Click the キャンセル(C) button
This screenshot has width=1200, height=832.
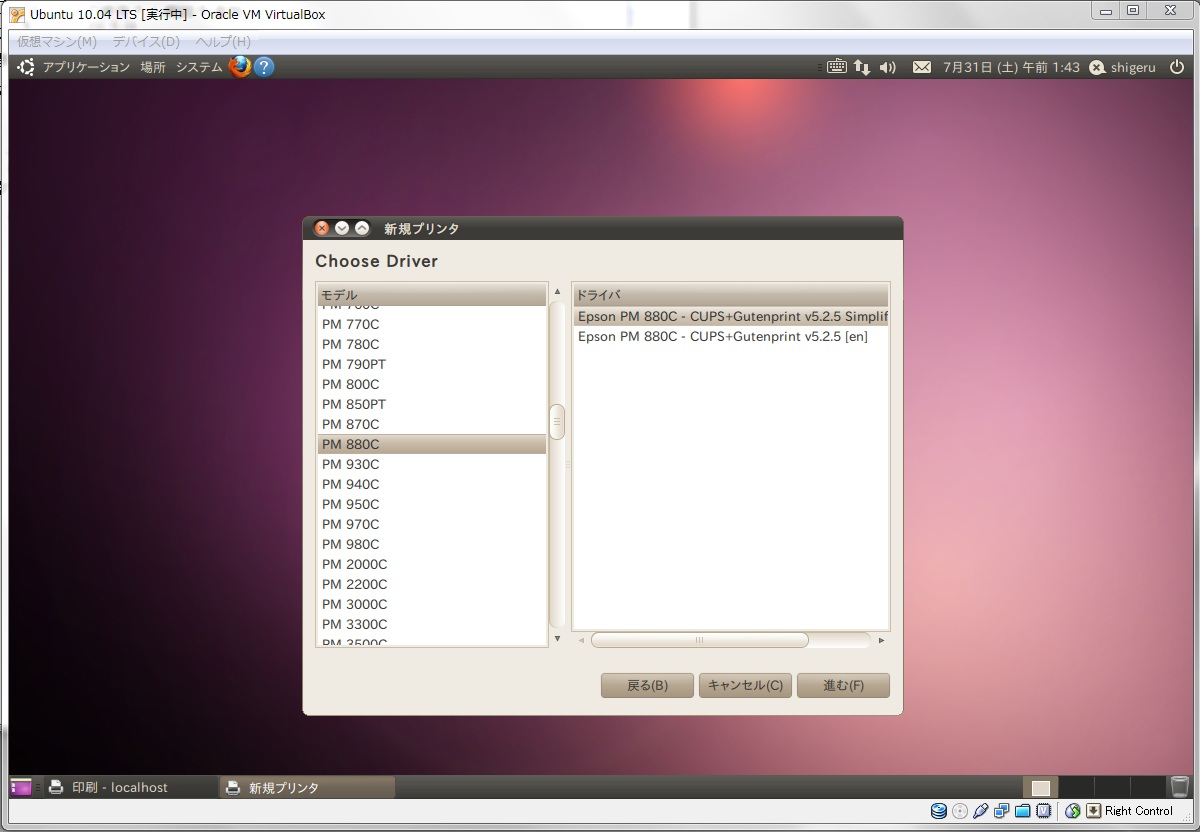click(x=745, y=686)
